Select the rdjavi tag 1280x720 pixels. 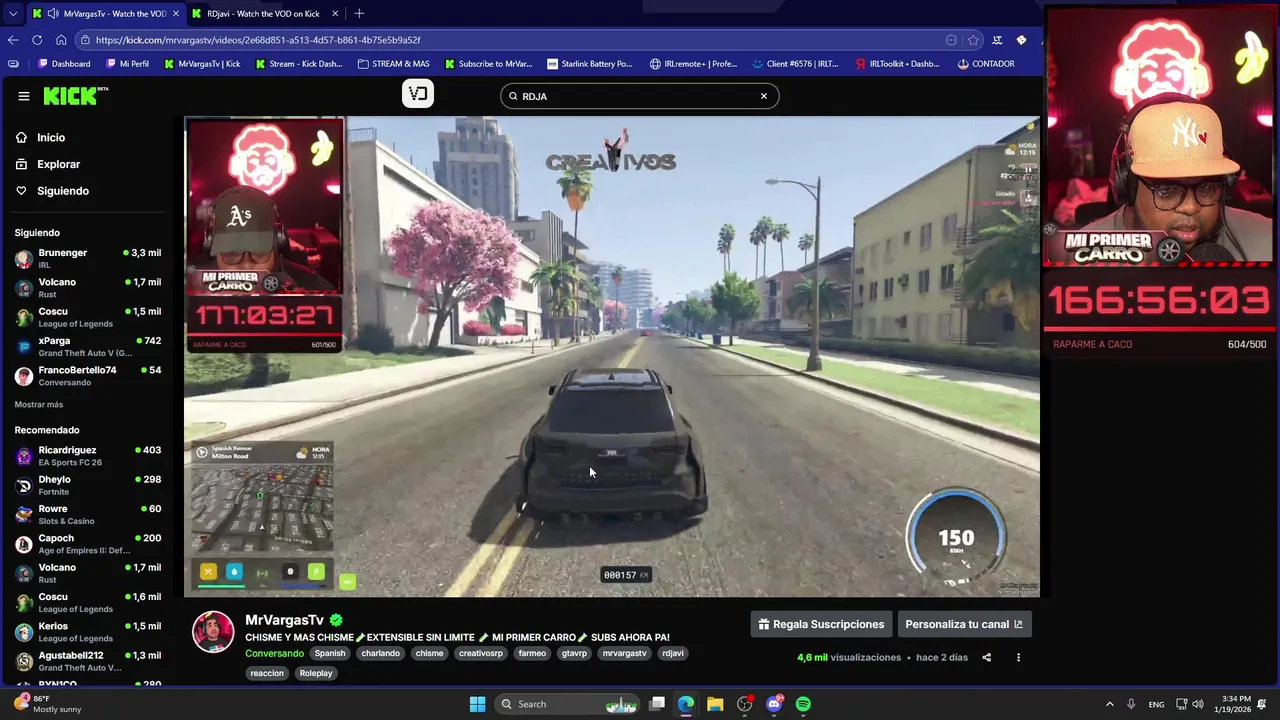[x=673, y=653]
